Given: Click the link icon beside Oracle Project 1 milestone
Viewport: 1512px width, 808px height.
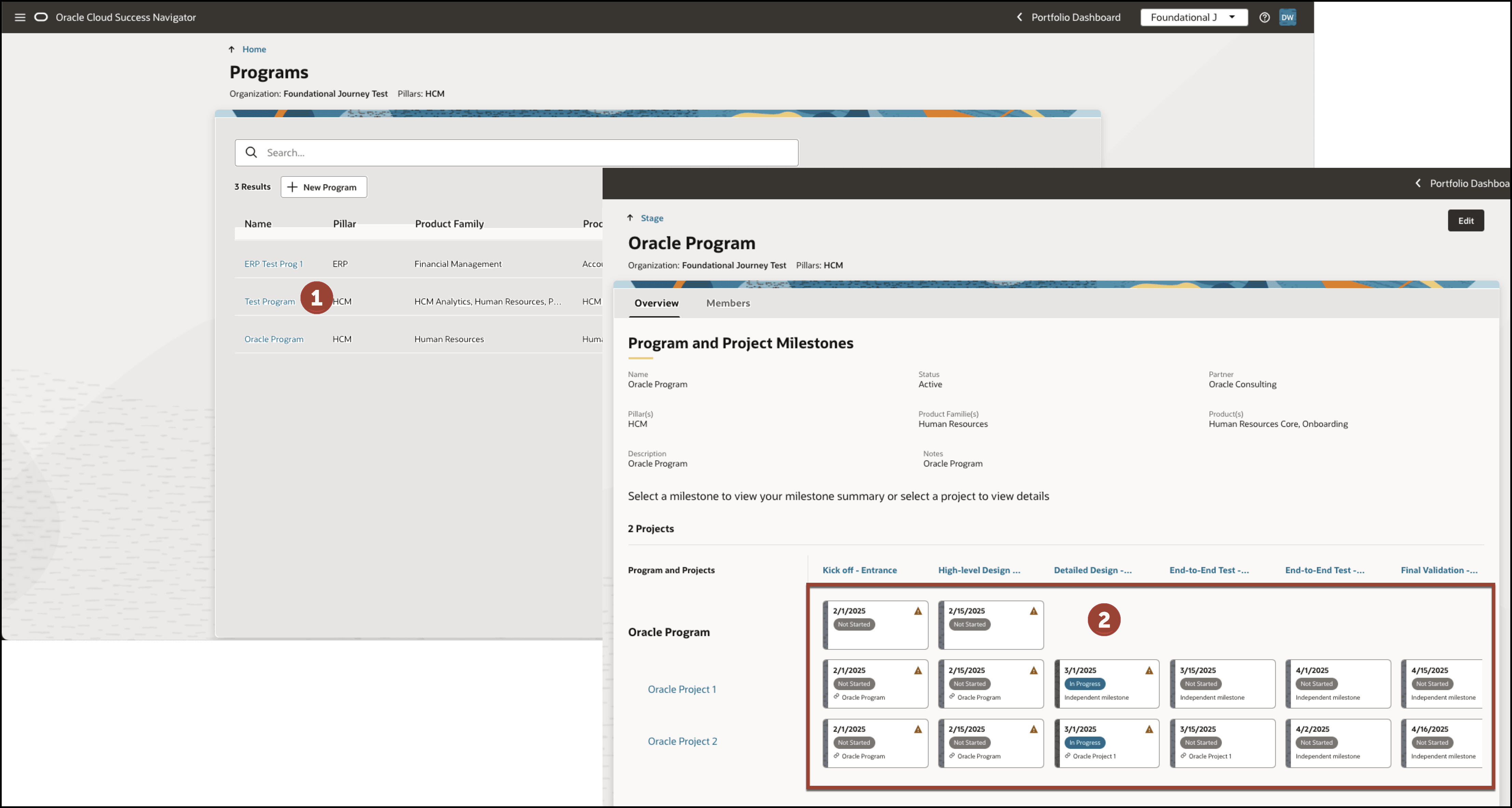Looking at the screenshot, I should point(1067,756).
